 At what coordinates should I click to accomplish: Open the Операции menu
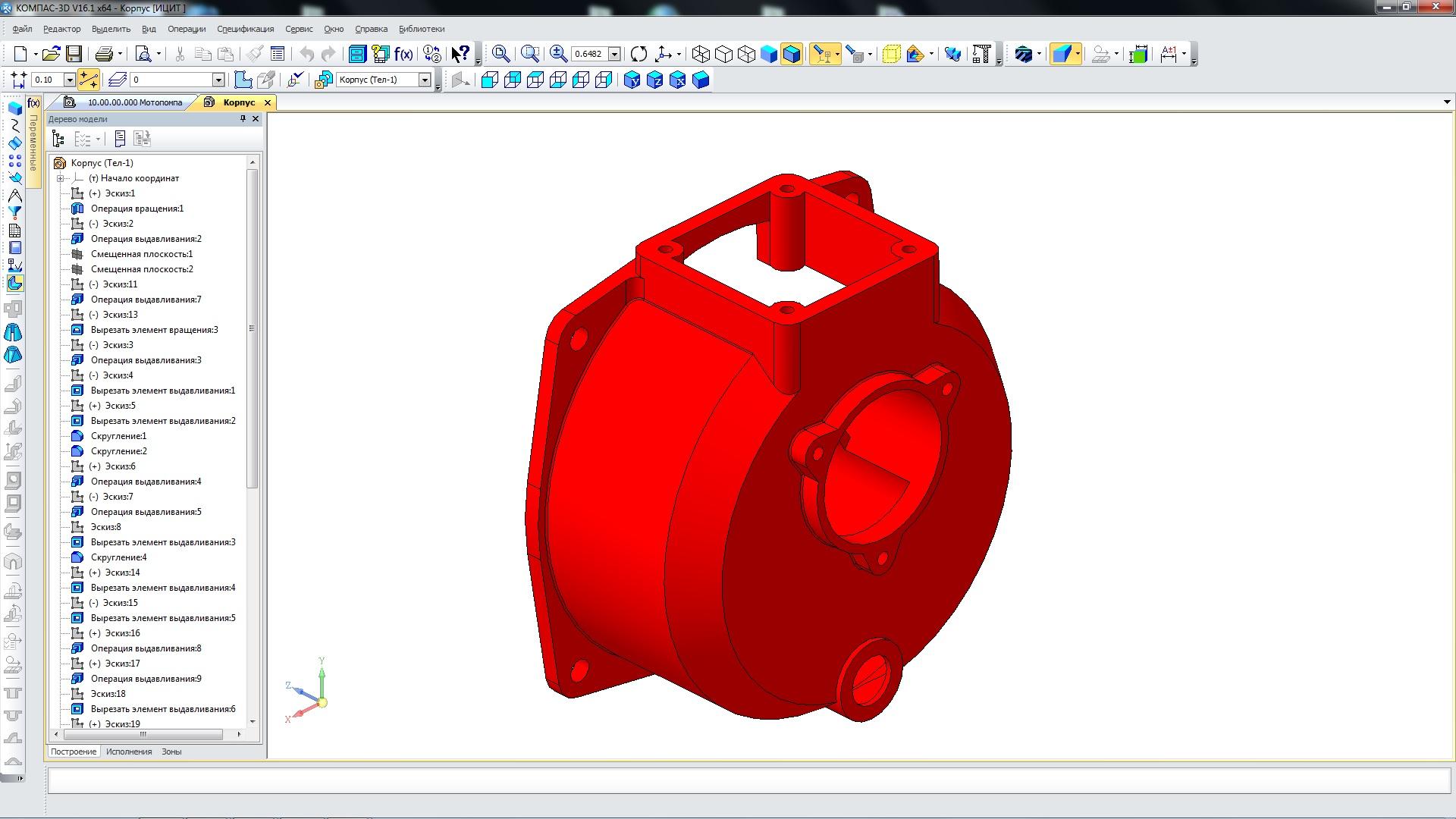[187, 29]
